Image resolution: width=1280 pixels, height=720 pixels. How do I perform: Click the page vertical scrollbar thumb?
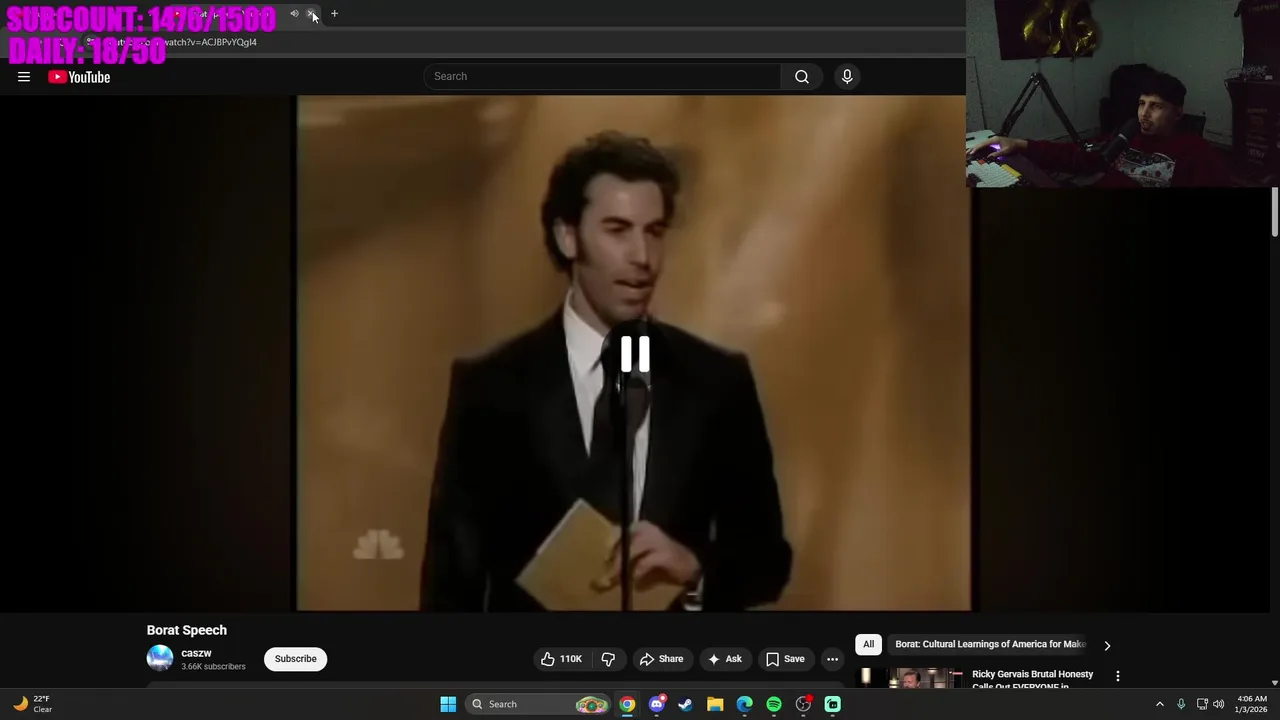[x=1275, y=212]
